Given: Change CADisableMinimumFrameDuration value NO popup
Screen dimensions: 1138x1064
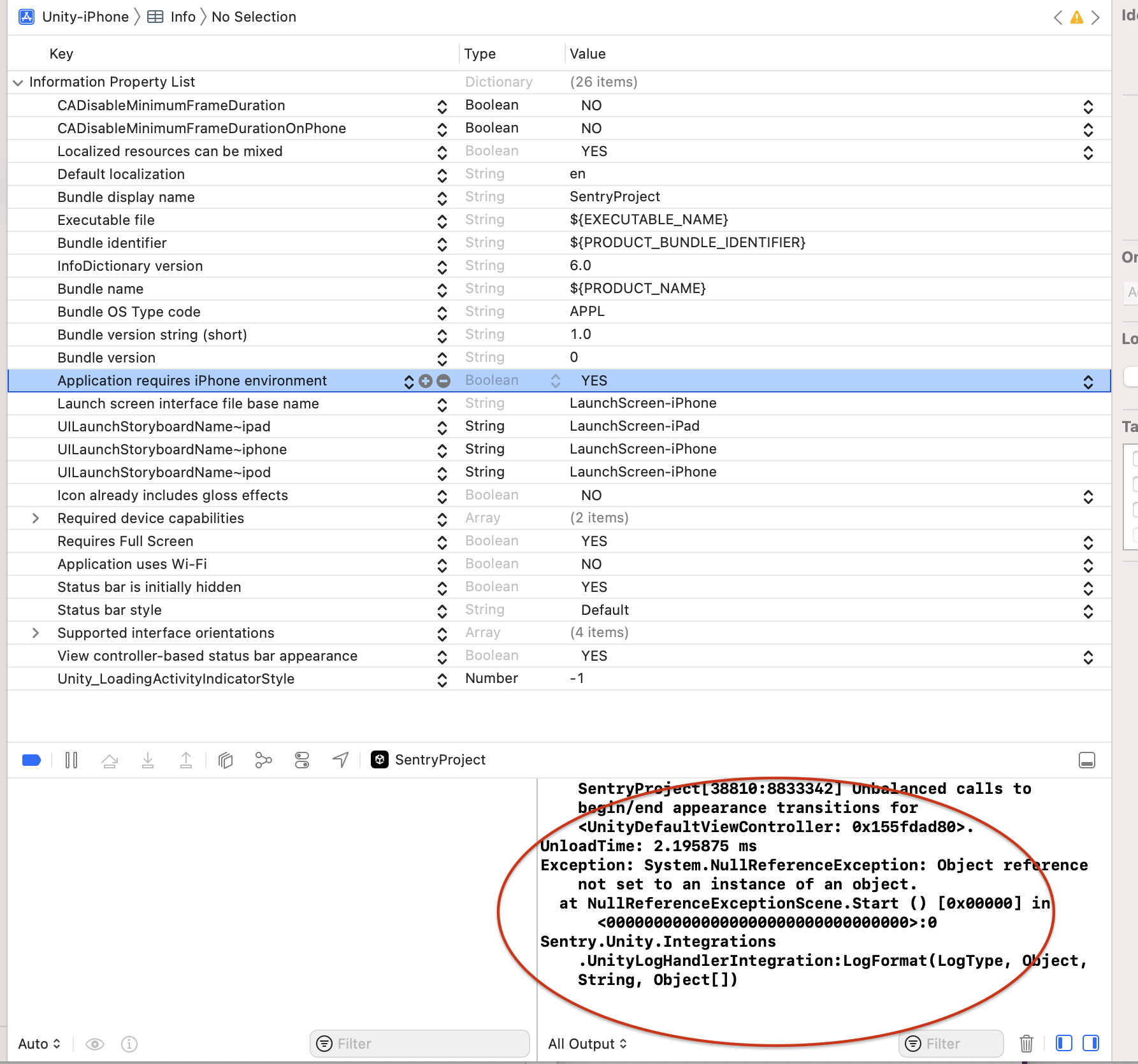Looking at the screenshot, I should coord(1088,106).
